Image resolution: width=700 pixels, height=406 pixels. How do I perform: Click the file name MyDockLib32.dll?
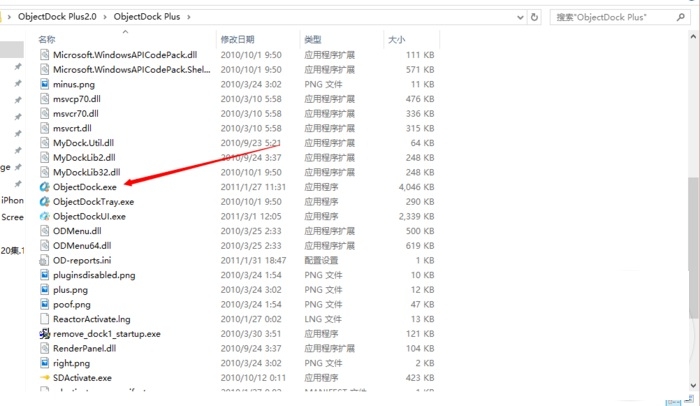(87, 172)
